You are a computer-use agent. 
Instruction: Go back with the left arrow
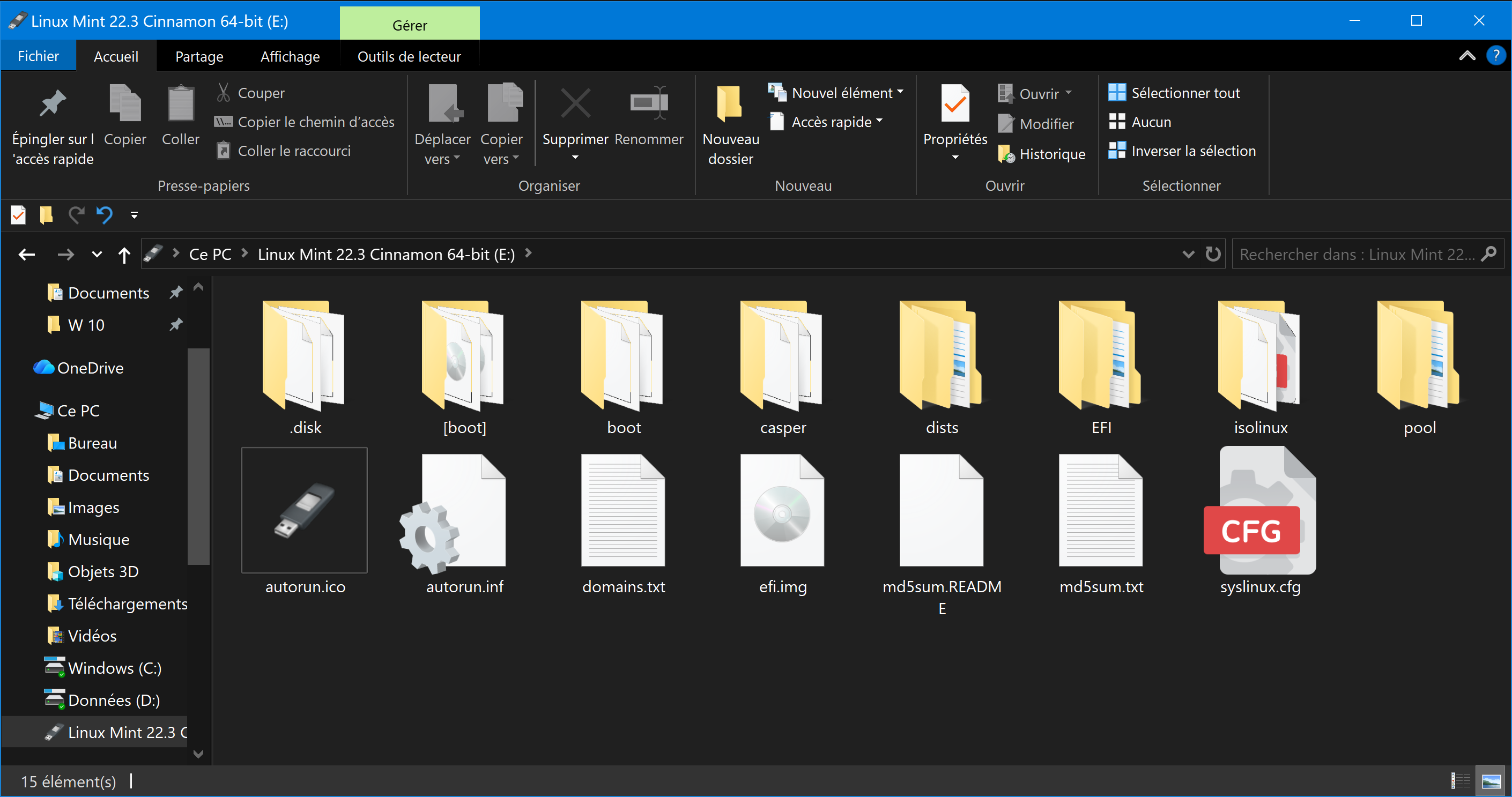pyautogui.click(x=27, y=254)
